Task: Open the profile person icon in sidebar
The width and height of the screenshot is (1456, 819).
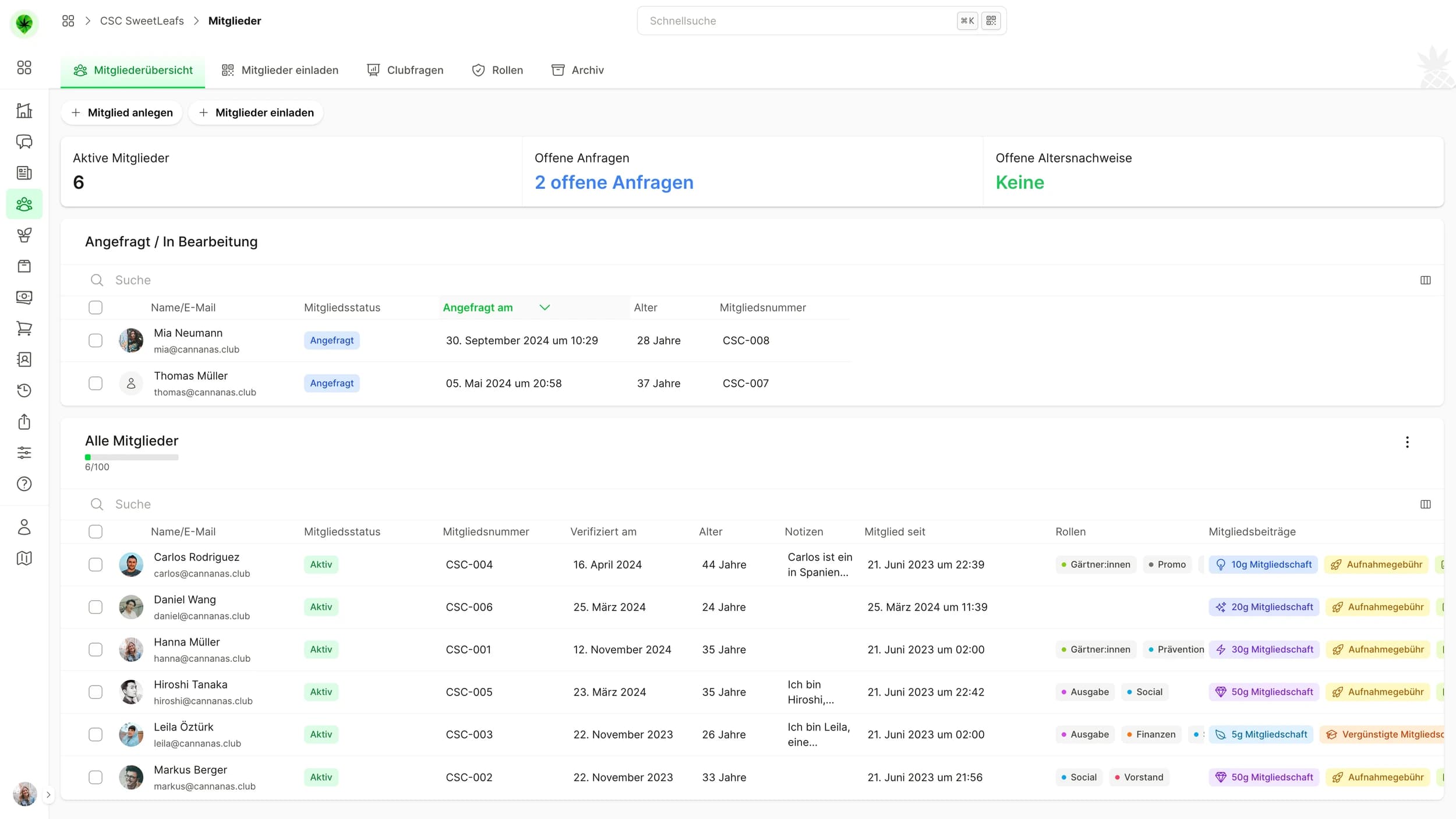Action: pos(24,527)
